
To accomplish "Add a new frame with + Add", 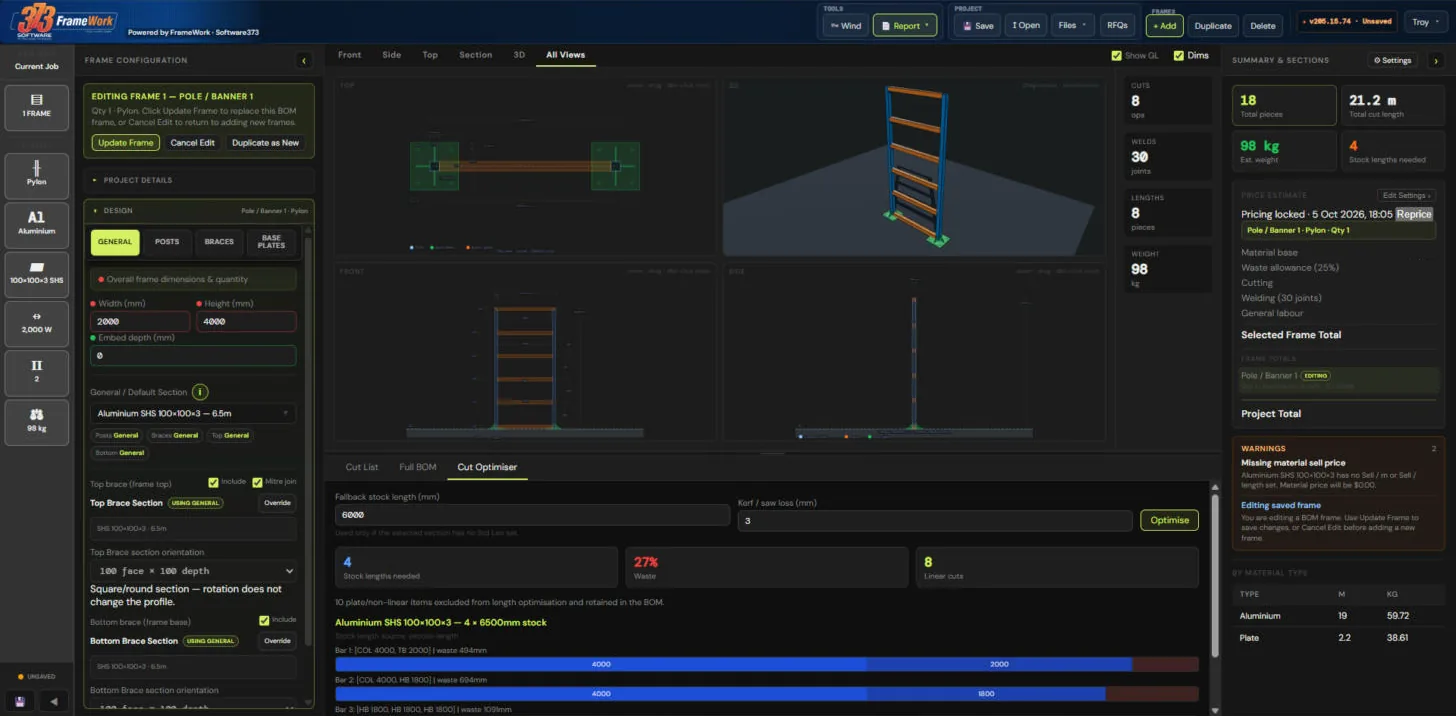I will 1164,25.
